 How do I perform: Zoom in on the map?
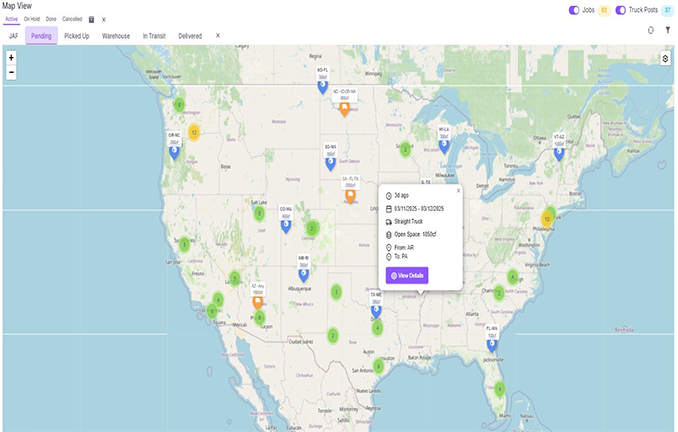click(x=11, y=58)
